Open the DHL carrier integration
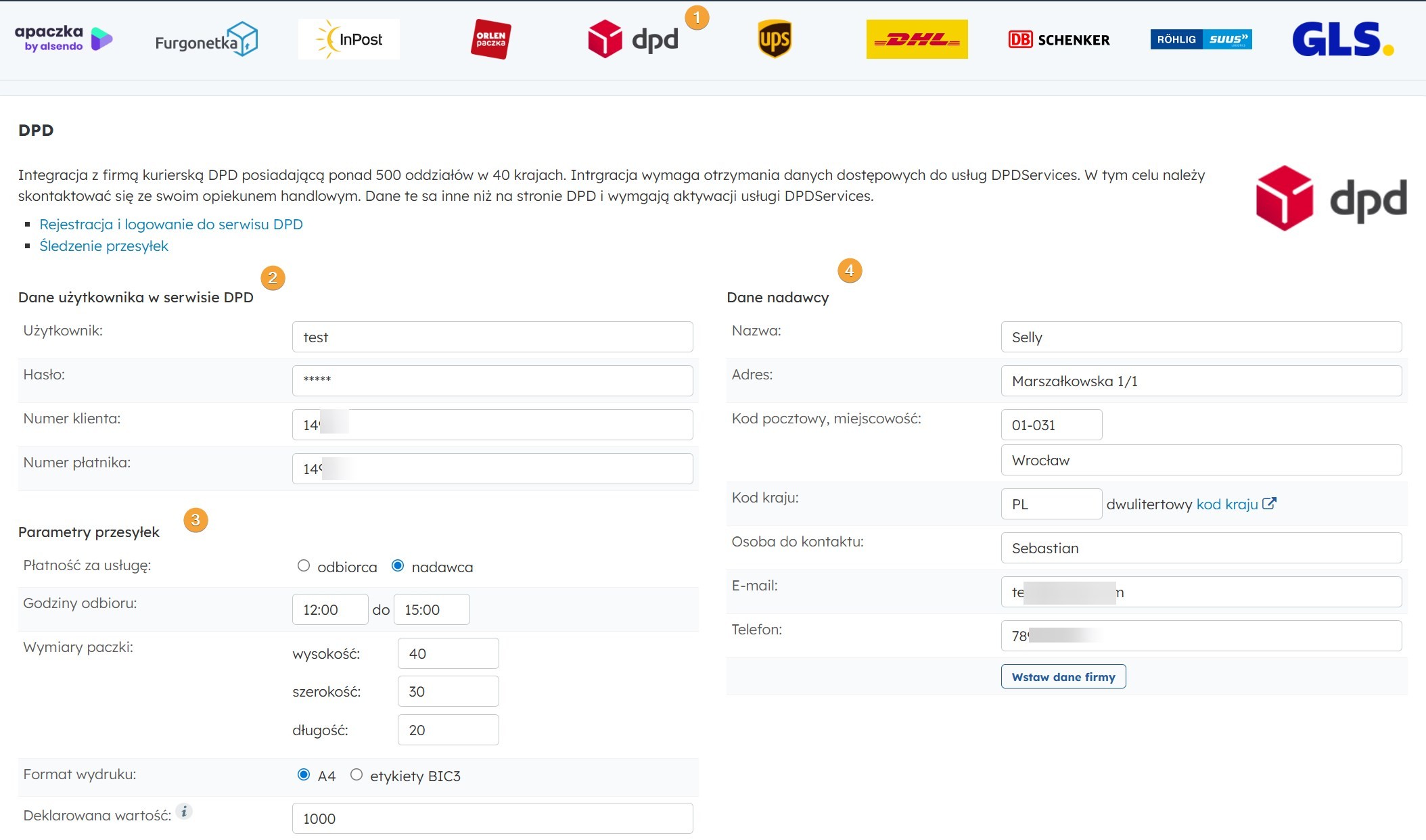Screen dimensions: 1426x840 pos(917,39)
